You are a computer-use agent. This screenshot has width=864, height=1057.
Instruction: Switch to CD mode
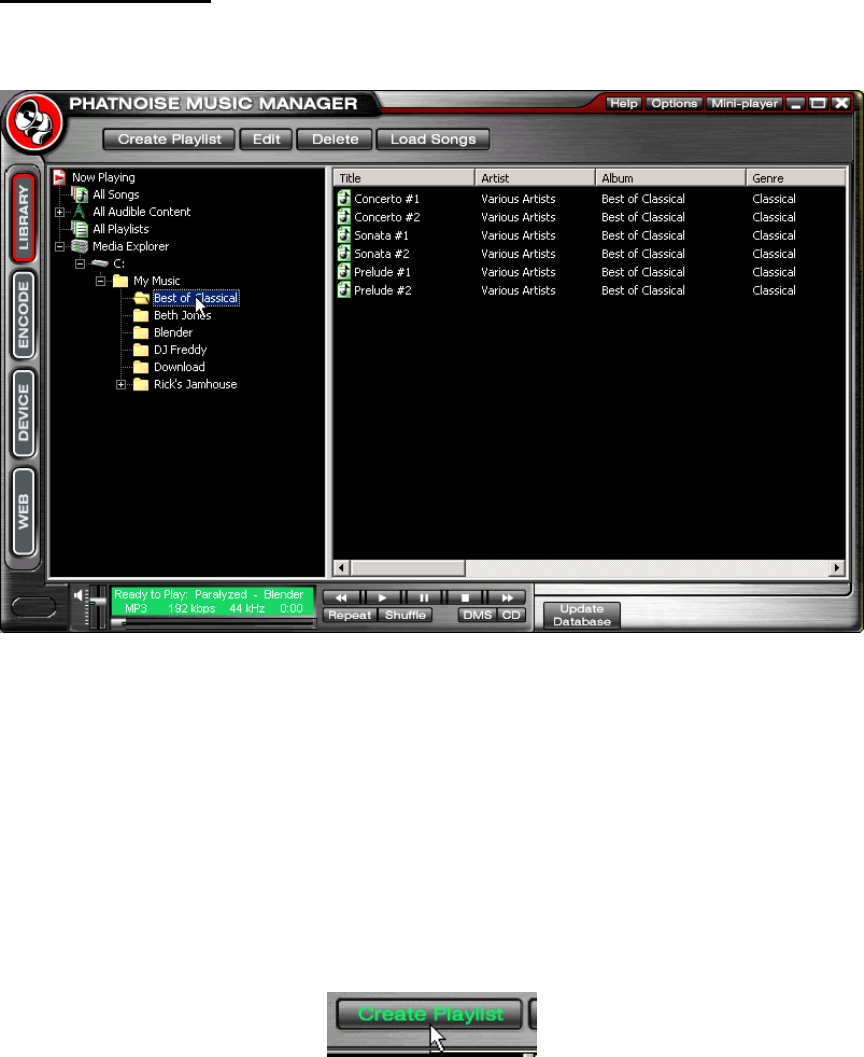[x=512, y=615]
